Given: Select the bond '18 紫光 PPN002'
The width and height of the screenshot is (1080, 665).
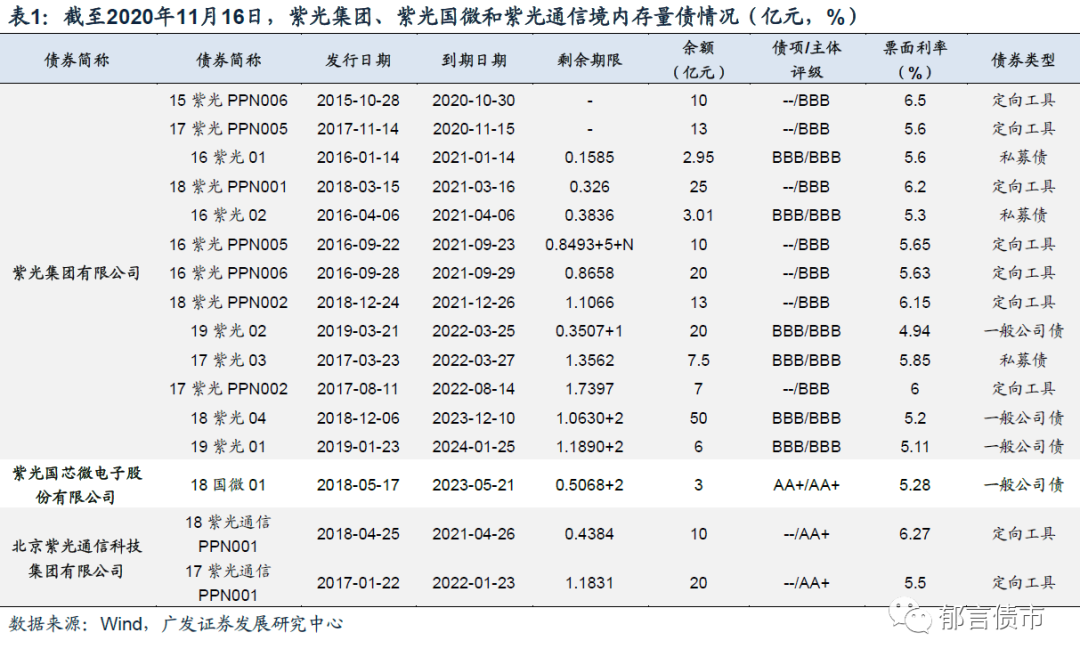Looking at the screenshot, I should point(228,303).
